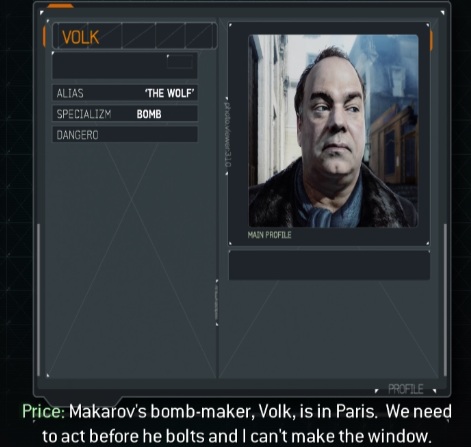Click the empty info box under VOLK
The width and height of the screenshot is (471, 447).
pos(125,66)
